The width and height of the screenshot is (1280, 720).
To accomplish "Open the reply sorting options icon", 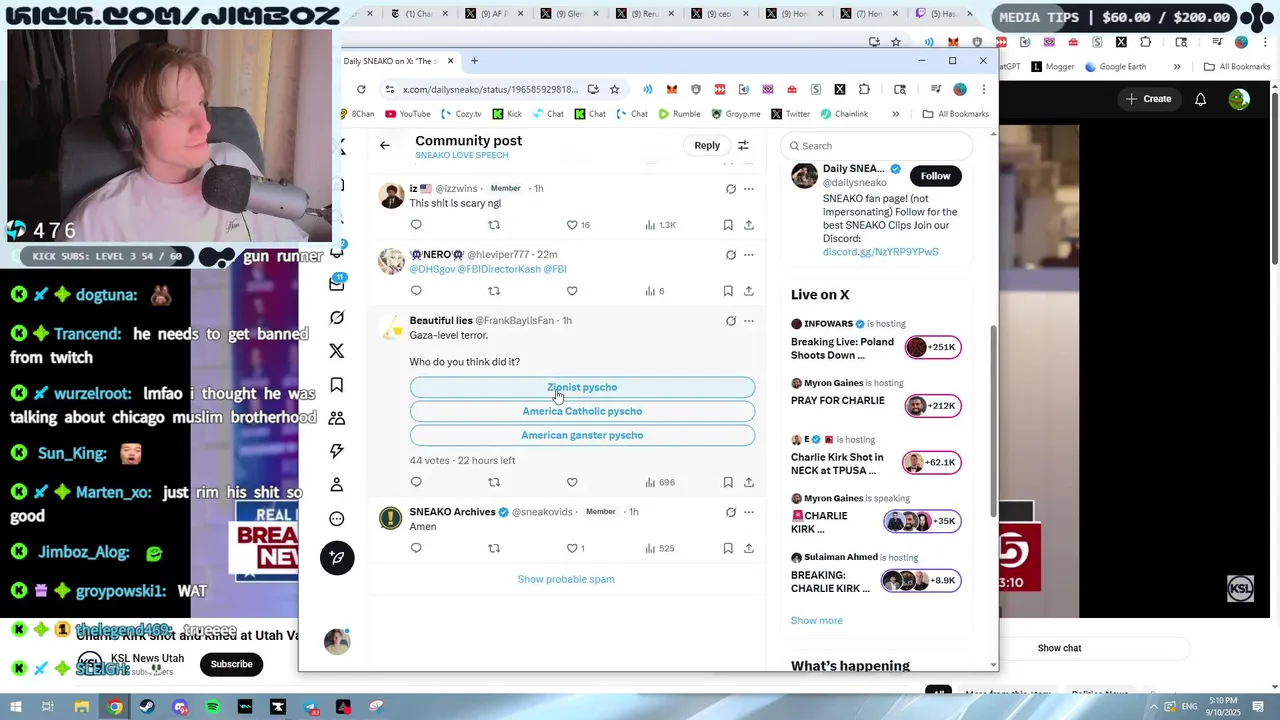I will pos(743,146).
